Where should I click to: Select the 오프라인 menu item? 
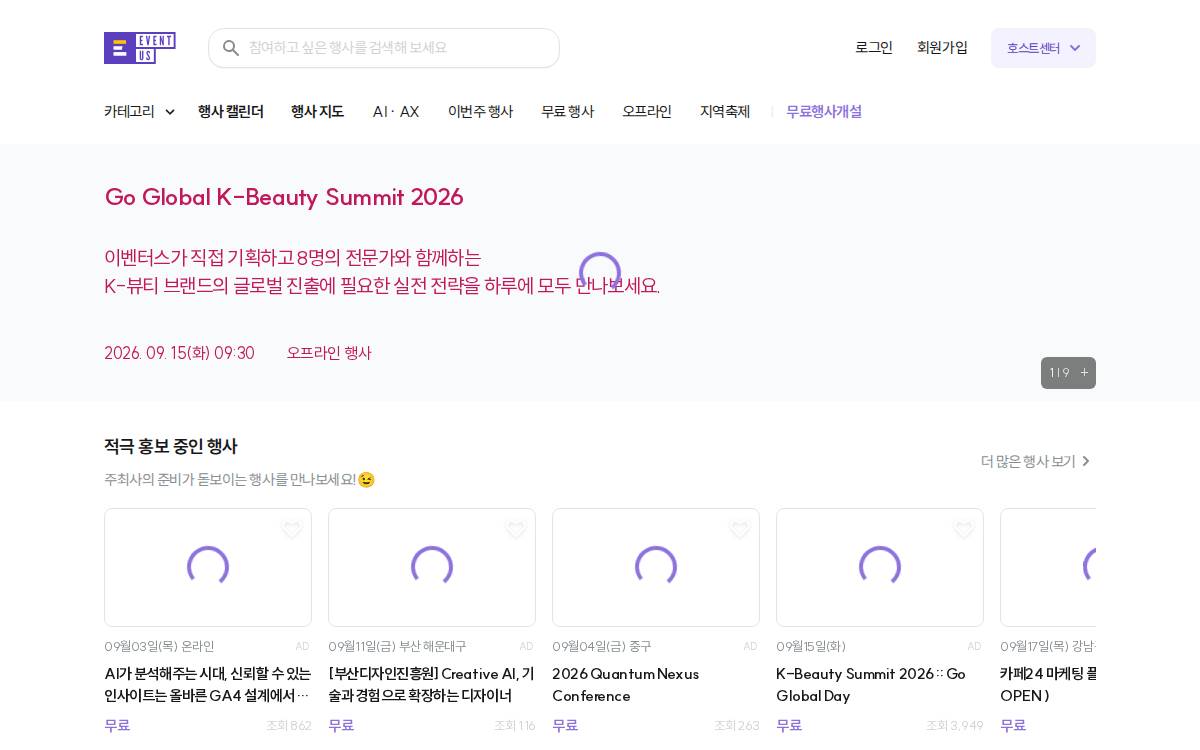pyautogui.click(x=647, y=112)
